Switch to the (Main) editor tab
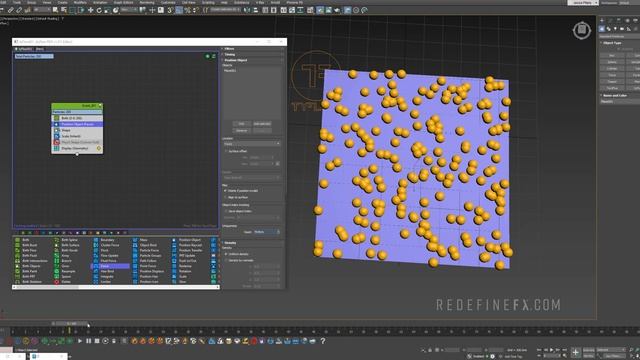The image size is (640, 360). [40, 49]
